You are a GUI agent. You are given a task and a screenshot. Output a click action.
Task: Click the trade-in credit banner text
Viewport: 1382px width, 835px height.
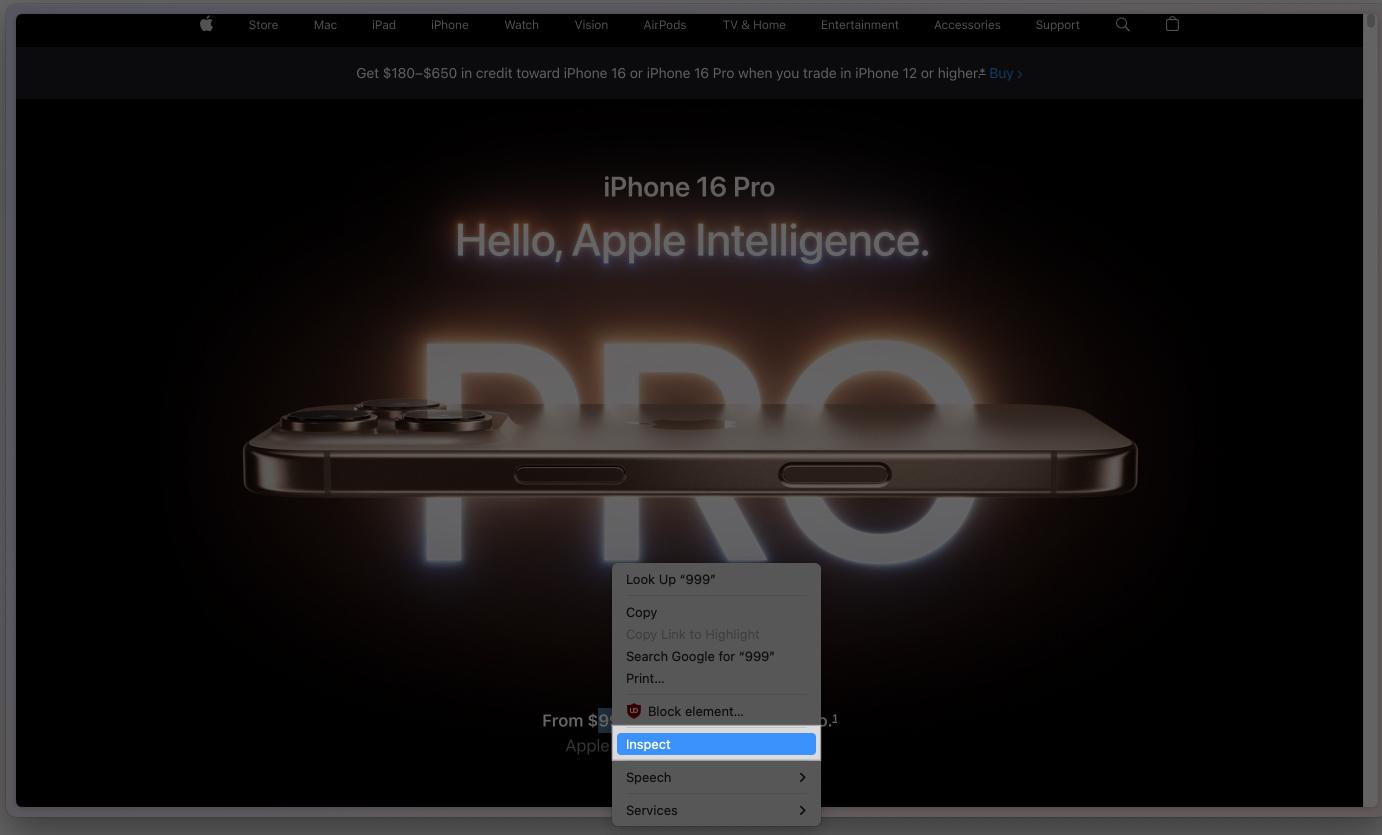click(670, 73)
